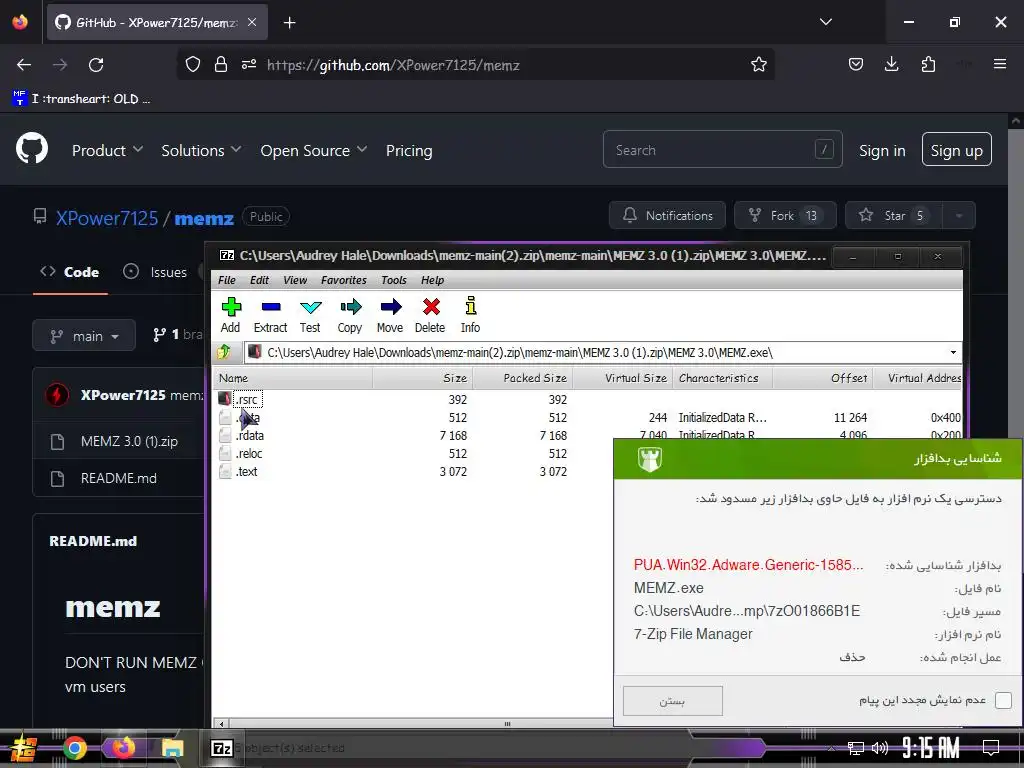Open the Firefox list all tabs chevron
The width and height of the screenshot is (1024, 768).
(x=825, y=22)
